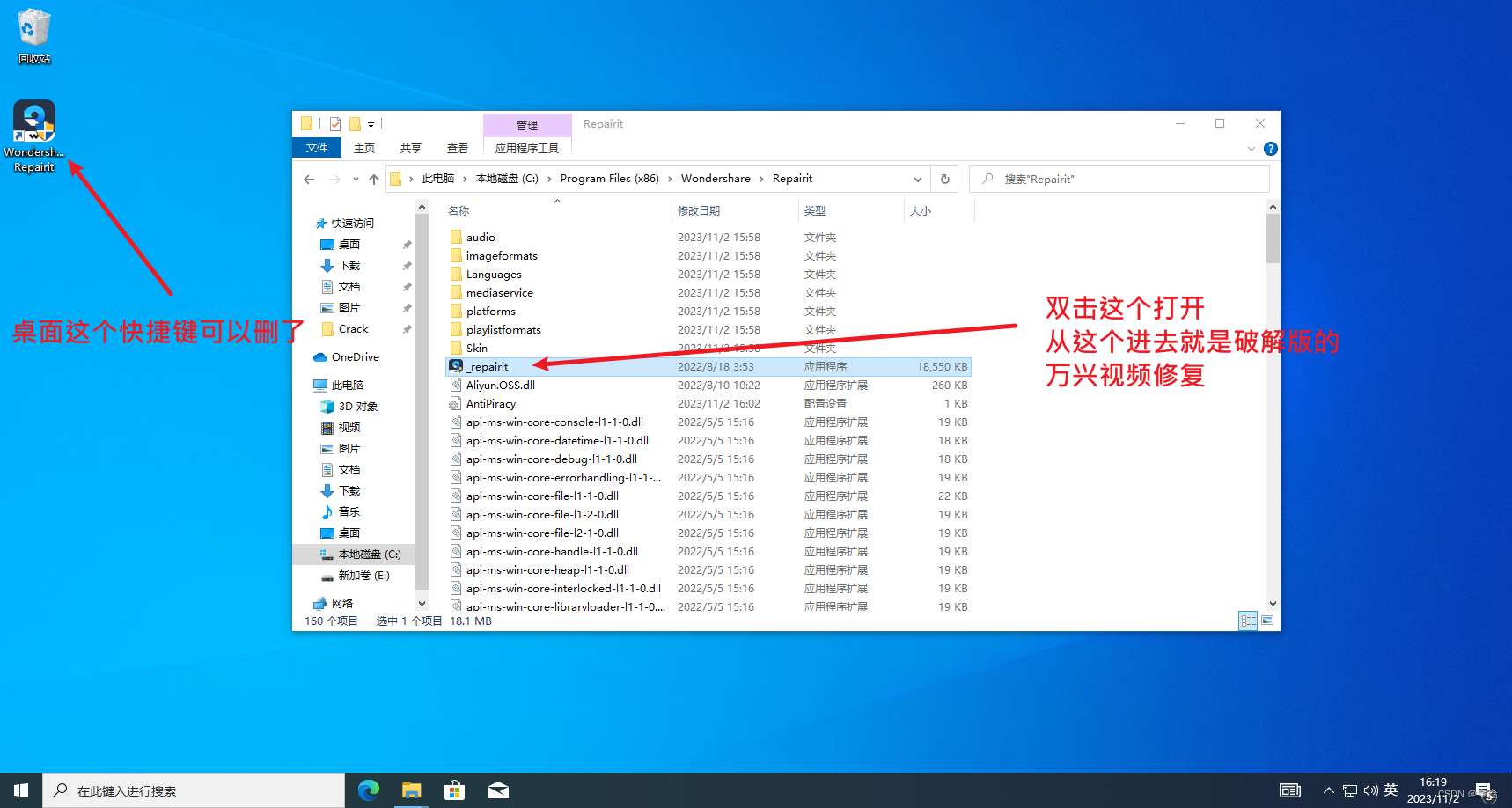This screenshot has height=808, width=1512.
Task: Expand the ribbon chevron
Action: pyautogui.click(x=1251, y=149)
